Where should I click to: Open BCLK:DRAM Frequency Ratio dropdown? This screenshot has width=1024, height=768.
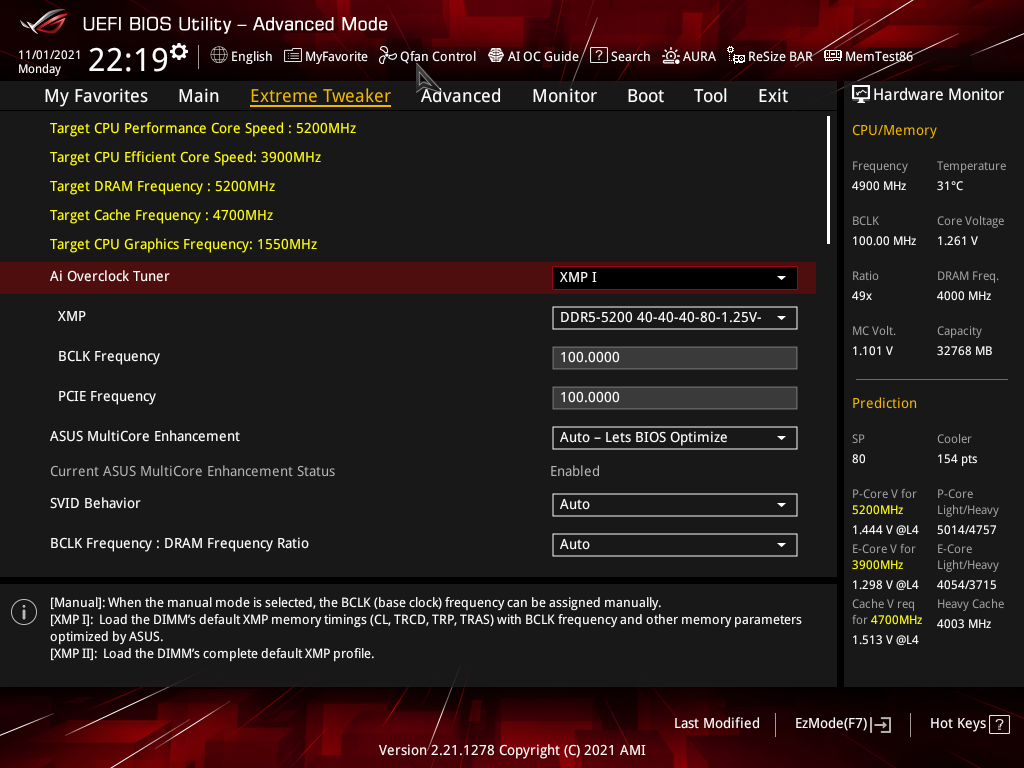[x=675, y=545]
